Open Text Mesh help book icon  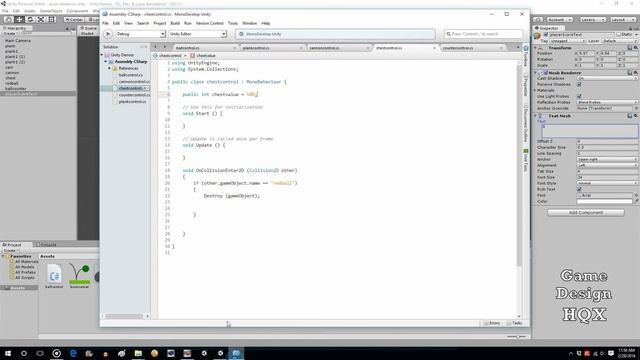tap(629, 116)
